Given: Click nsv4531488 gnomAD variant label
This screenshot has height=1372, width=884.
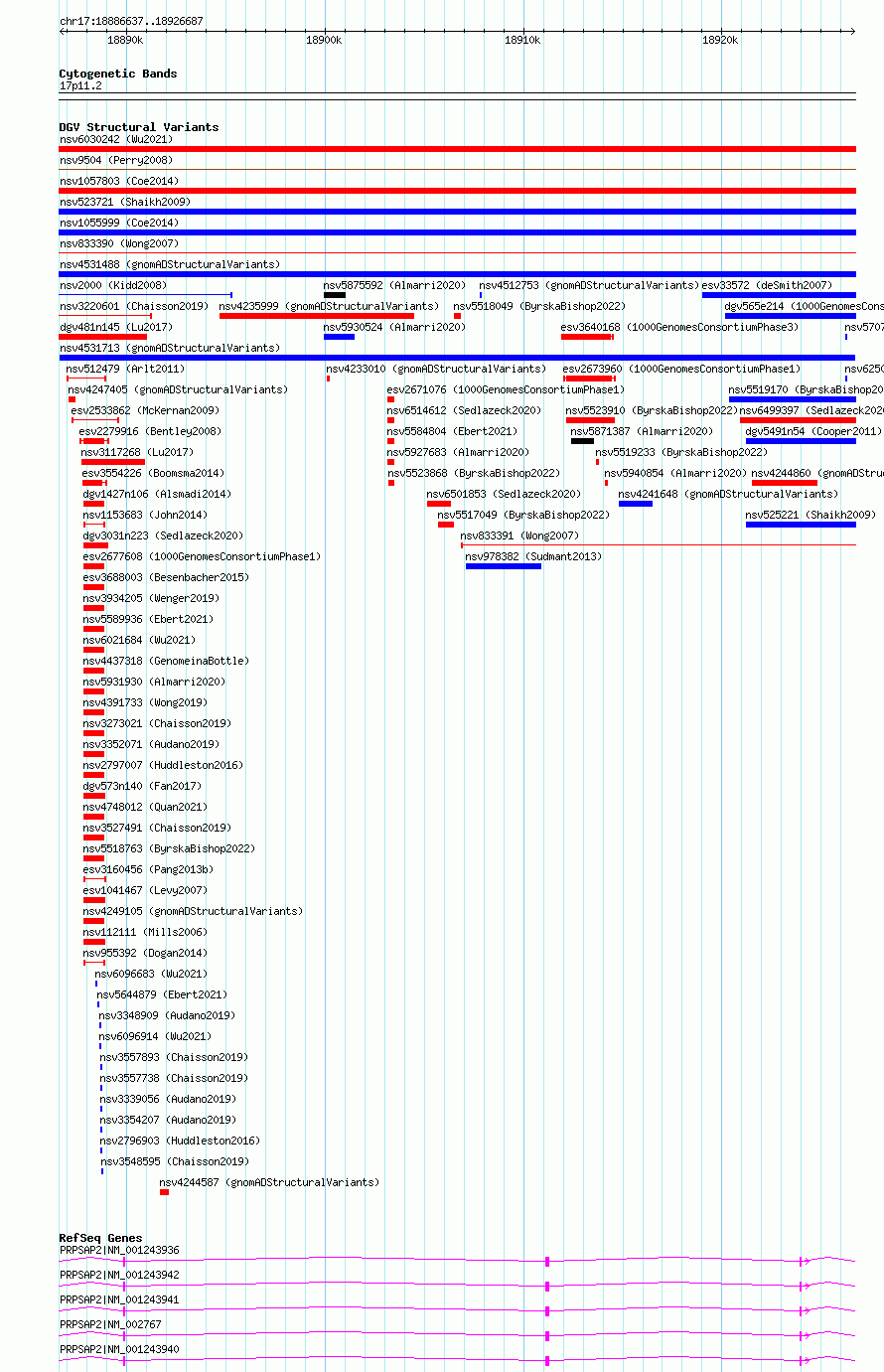Looking at the screenshot, I should (x=169, y=264).
